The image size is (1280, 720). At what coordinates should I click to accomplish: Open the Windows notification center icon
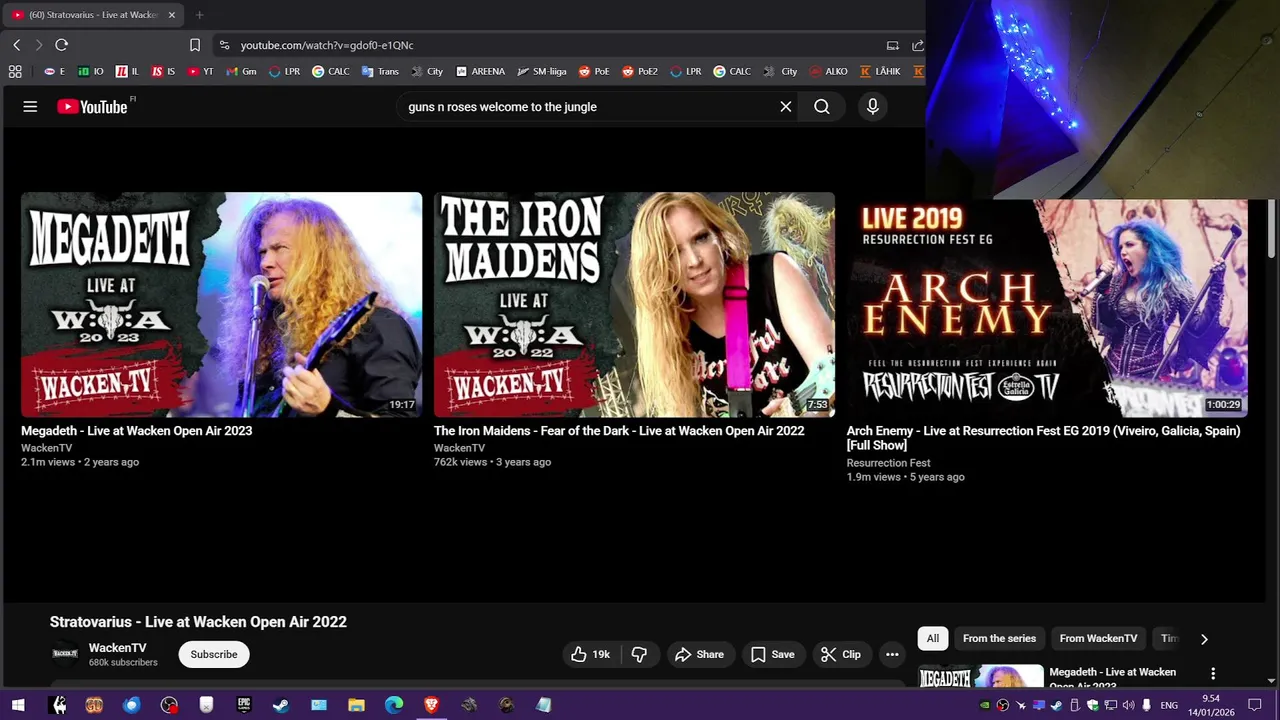1255,705
